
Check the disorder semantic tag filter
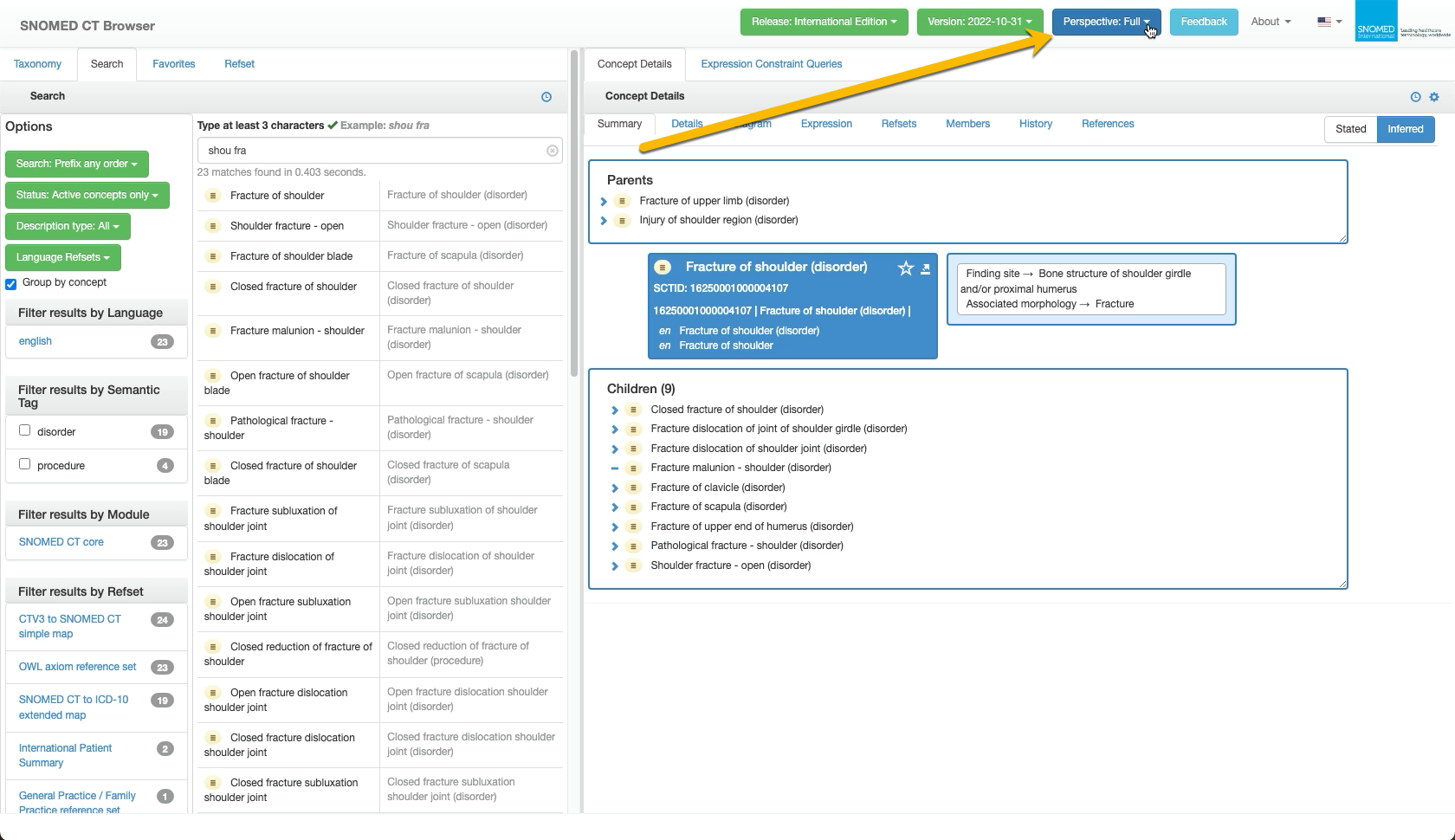25,430
